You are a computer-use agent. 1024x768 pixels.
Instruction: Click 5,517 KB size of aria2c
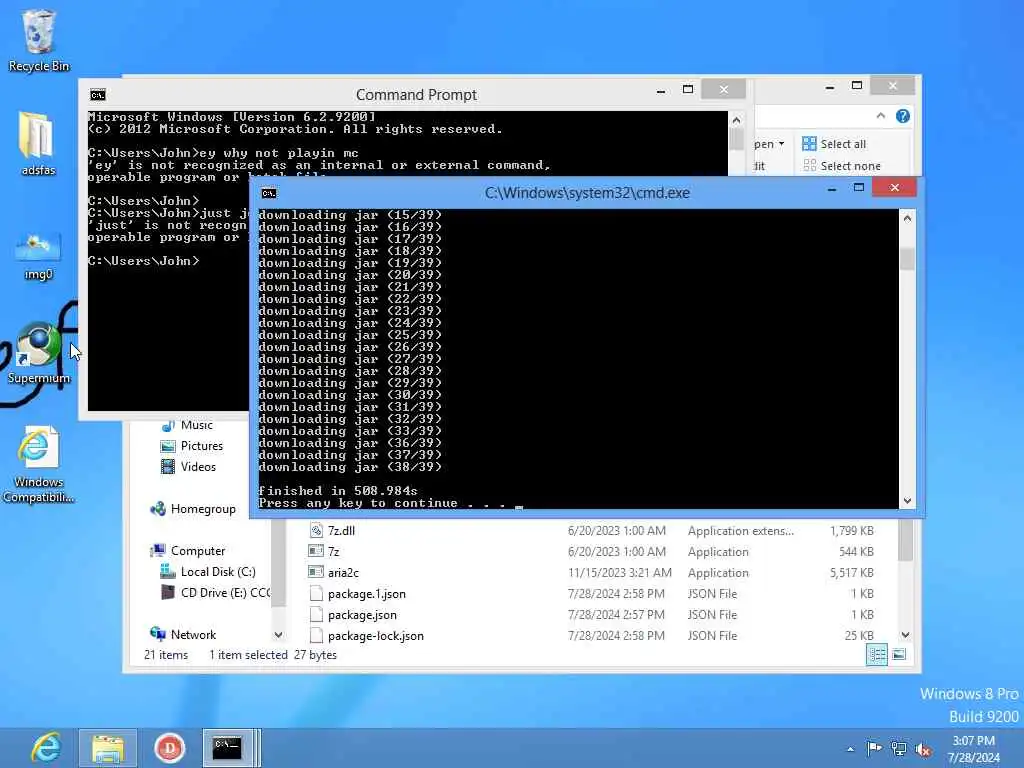(852, 573)
